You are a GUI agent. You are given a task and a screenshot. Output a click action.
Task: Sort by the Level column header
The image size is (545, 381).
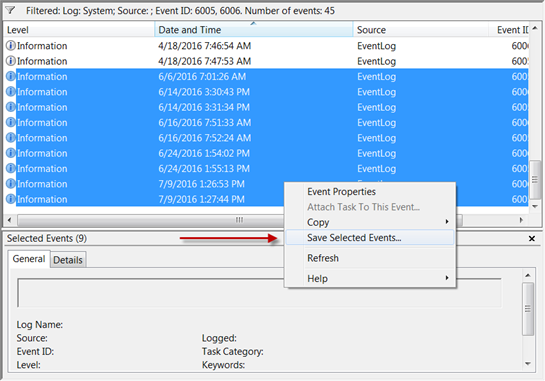[x=79, y=30]
